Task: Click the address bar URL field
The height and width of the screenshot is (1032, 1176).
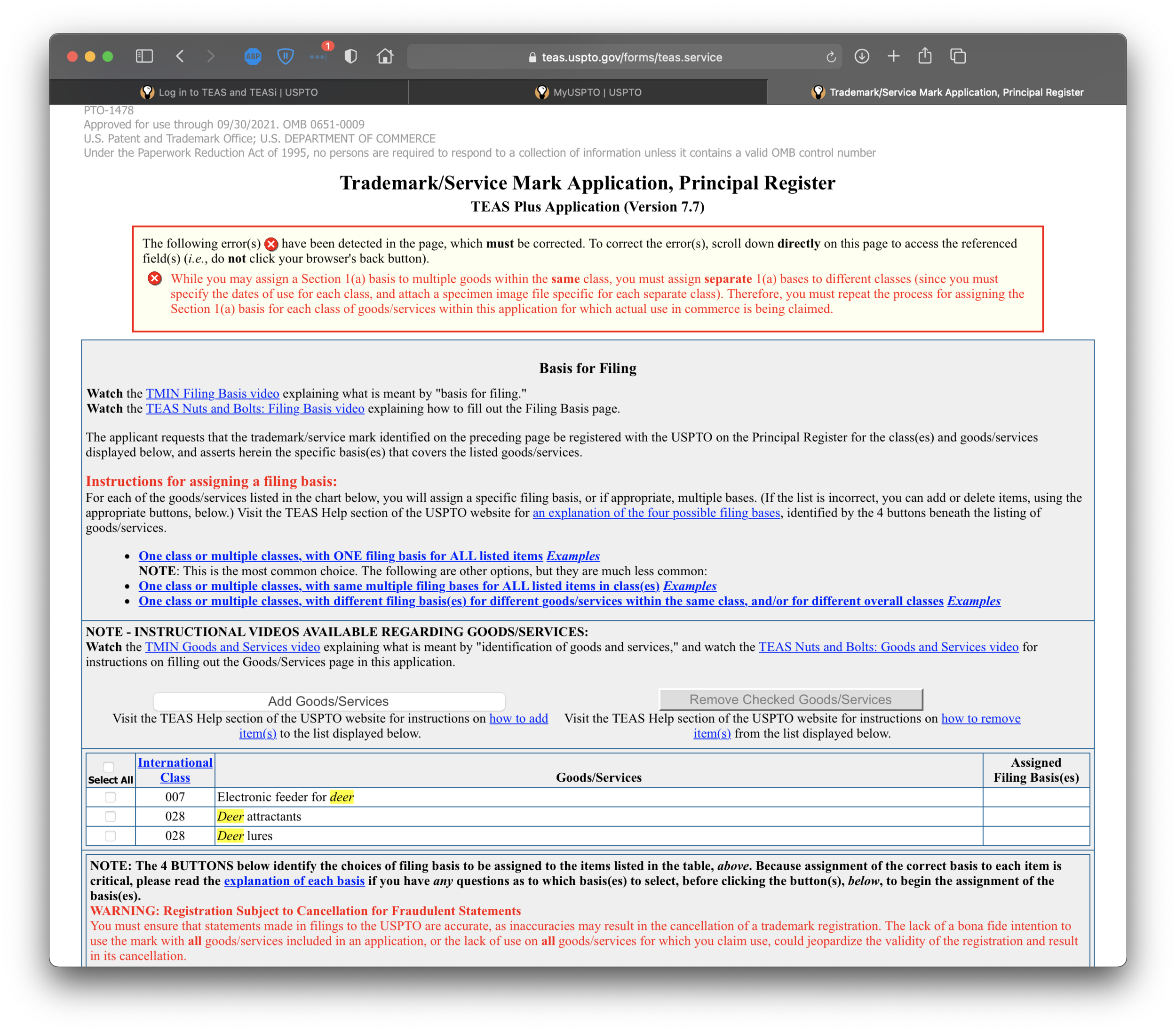Action: click(624, 57)
